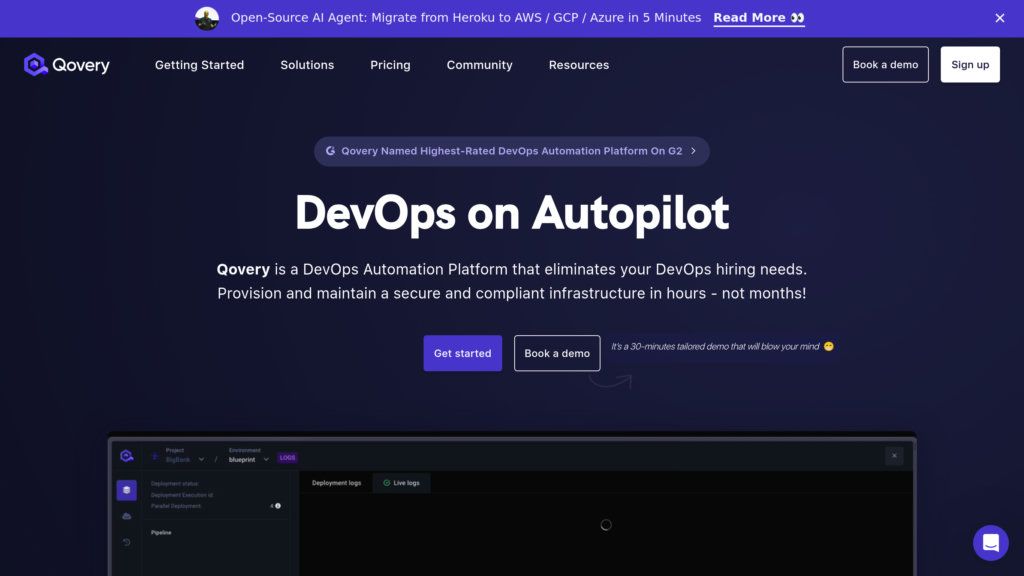Select the deployment services icon in dashboard sidebar

[127, 491]
